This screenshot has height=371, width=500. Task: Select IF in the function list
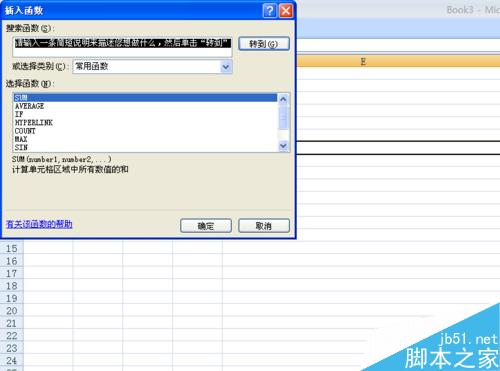[x=145, y=114]
